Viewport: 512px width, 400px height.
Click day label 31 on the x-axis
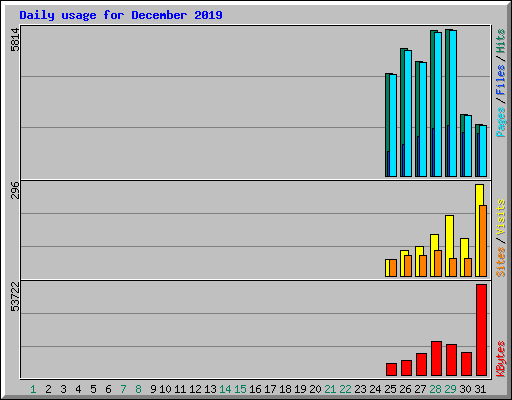coord(480,389)
